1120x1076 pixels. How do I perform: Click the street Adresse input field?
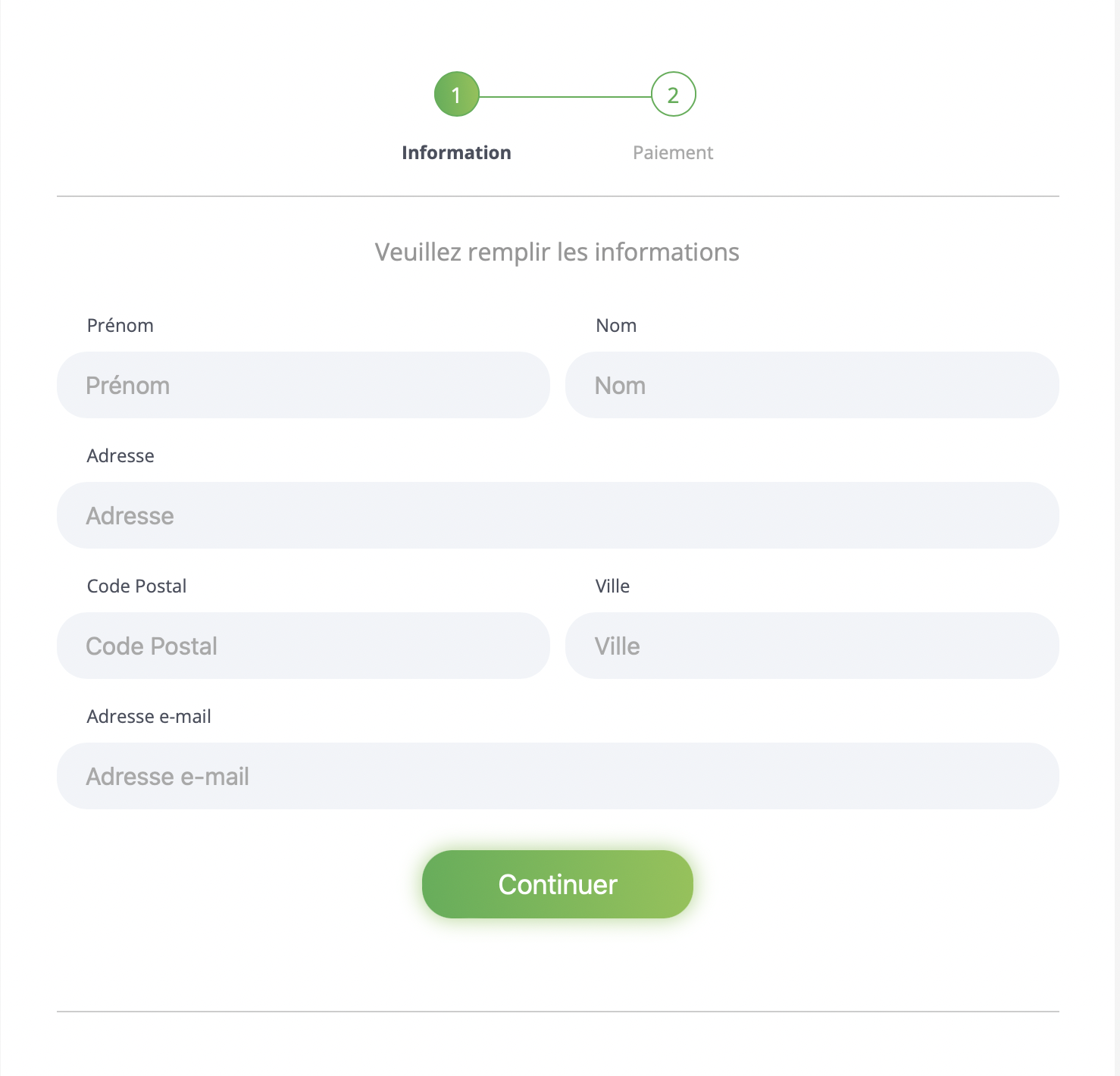pos(558,515)
